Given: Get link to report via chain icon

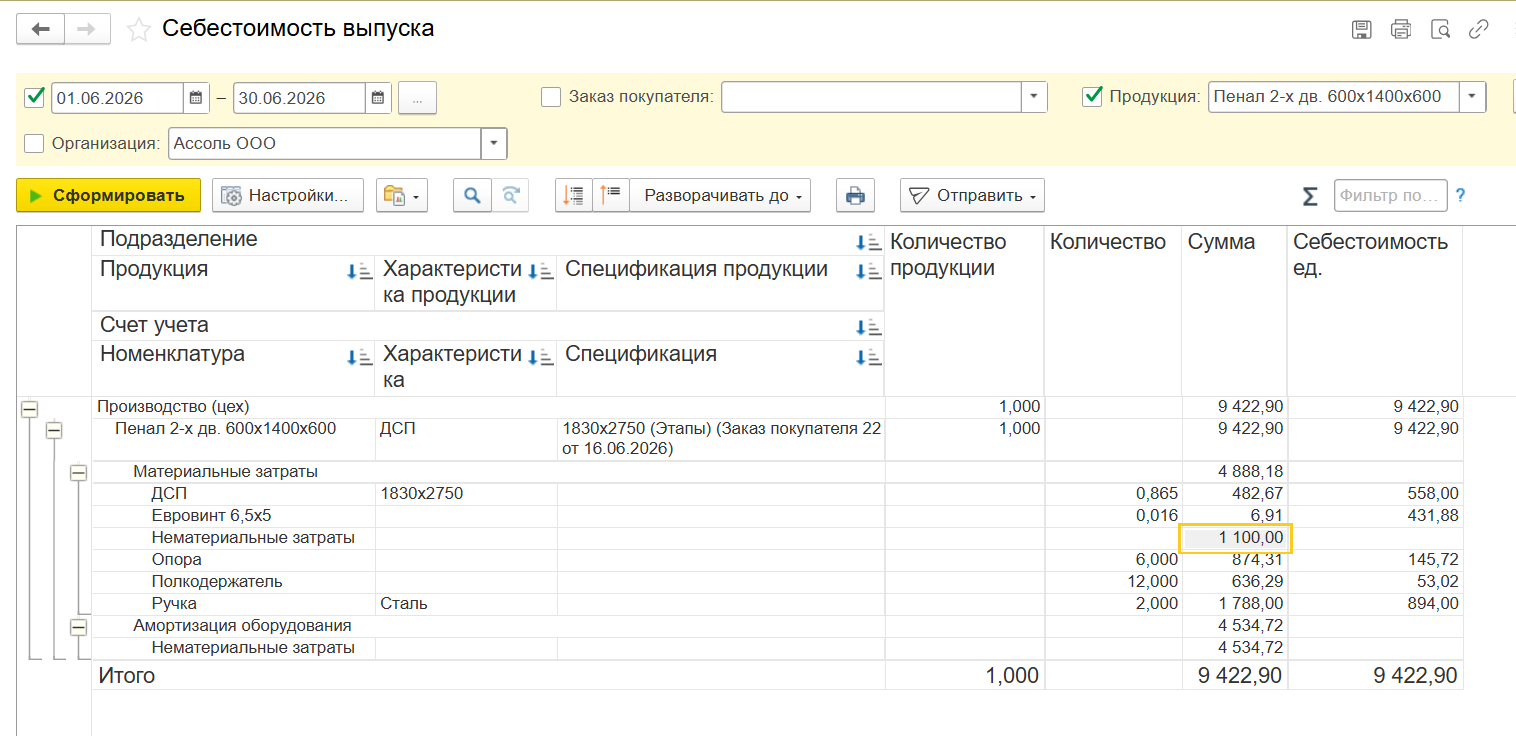Looking at the screenshot, I should 1478,29.
